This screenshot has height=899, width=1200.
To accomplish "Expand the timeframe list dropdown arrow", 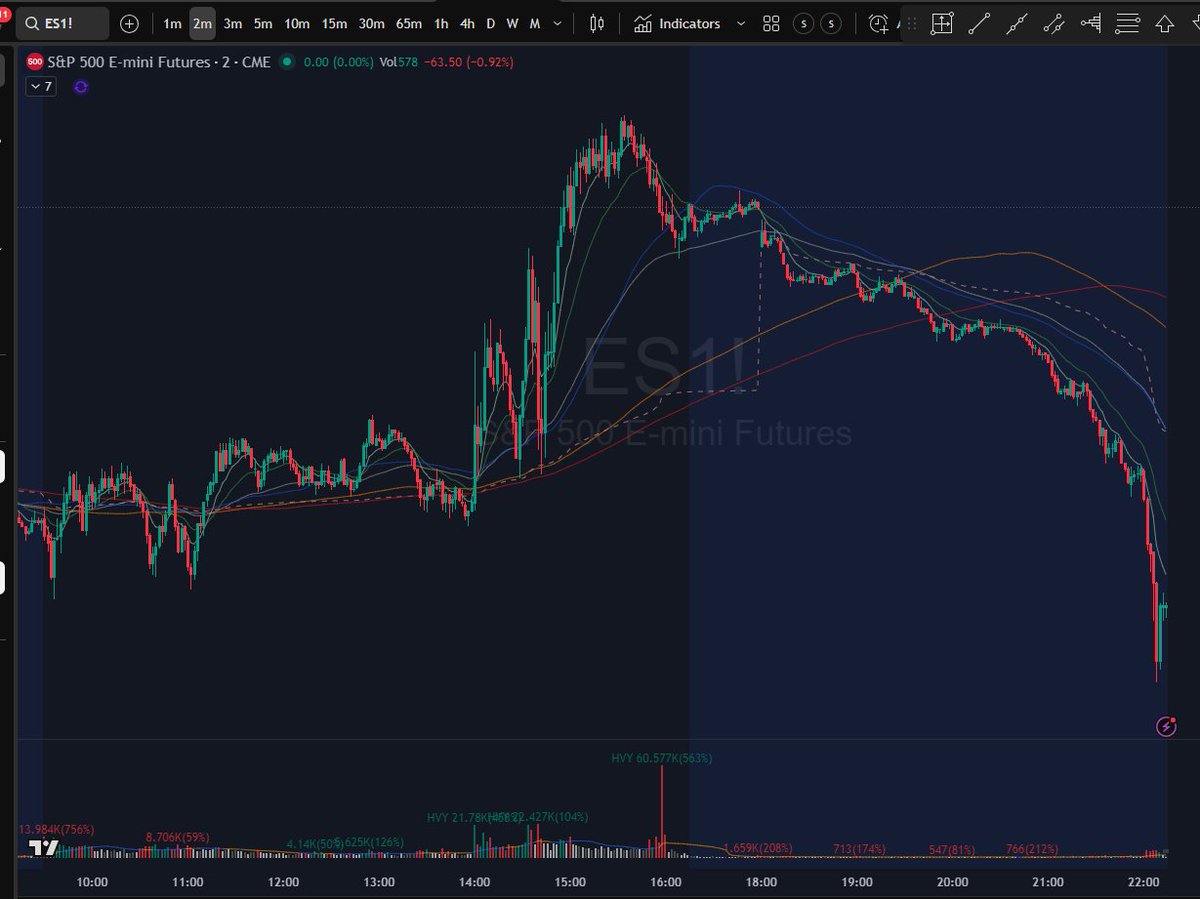I will coord(557,23).
